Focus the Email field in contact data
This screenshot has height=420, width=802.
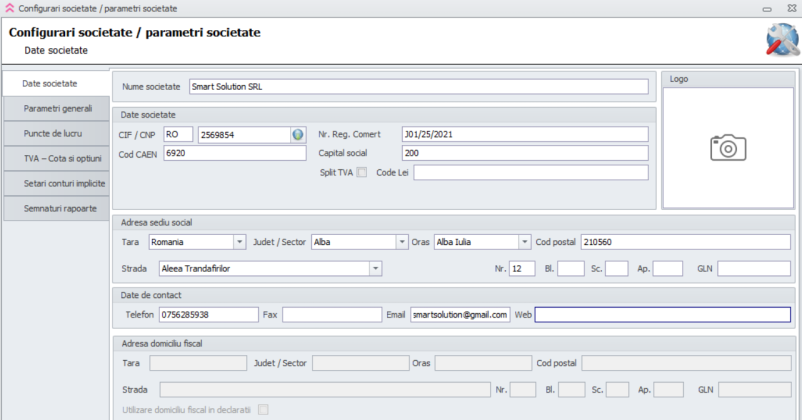coord(460,315)
